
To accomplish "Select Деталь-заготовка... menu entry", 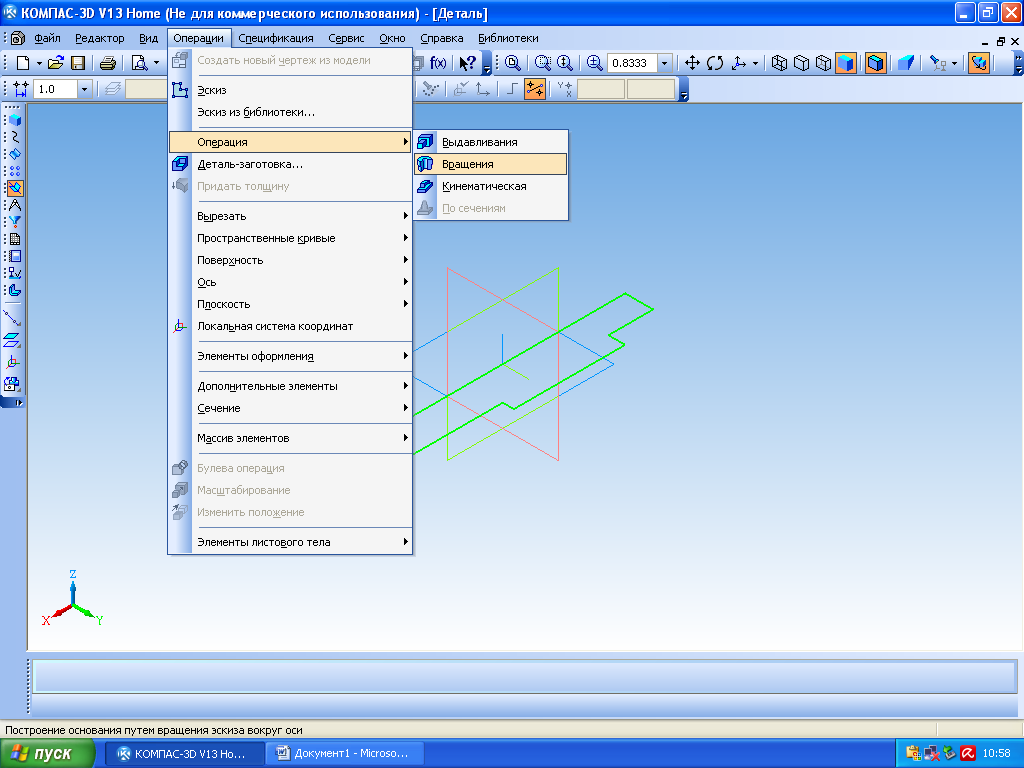I will pos(290,164).
